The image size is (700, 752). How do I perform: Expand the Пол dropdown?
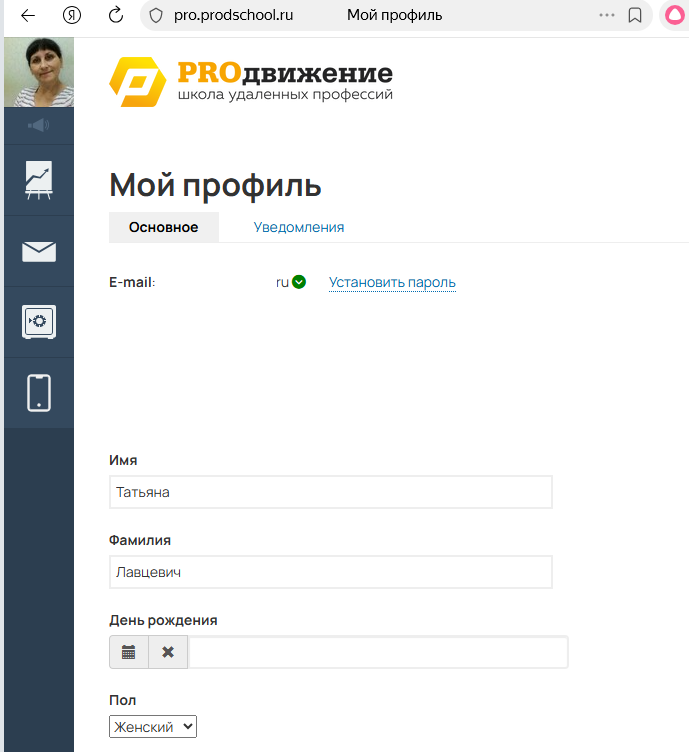[153, 727]
